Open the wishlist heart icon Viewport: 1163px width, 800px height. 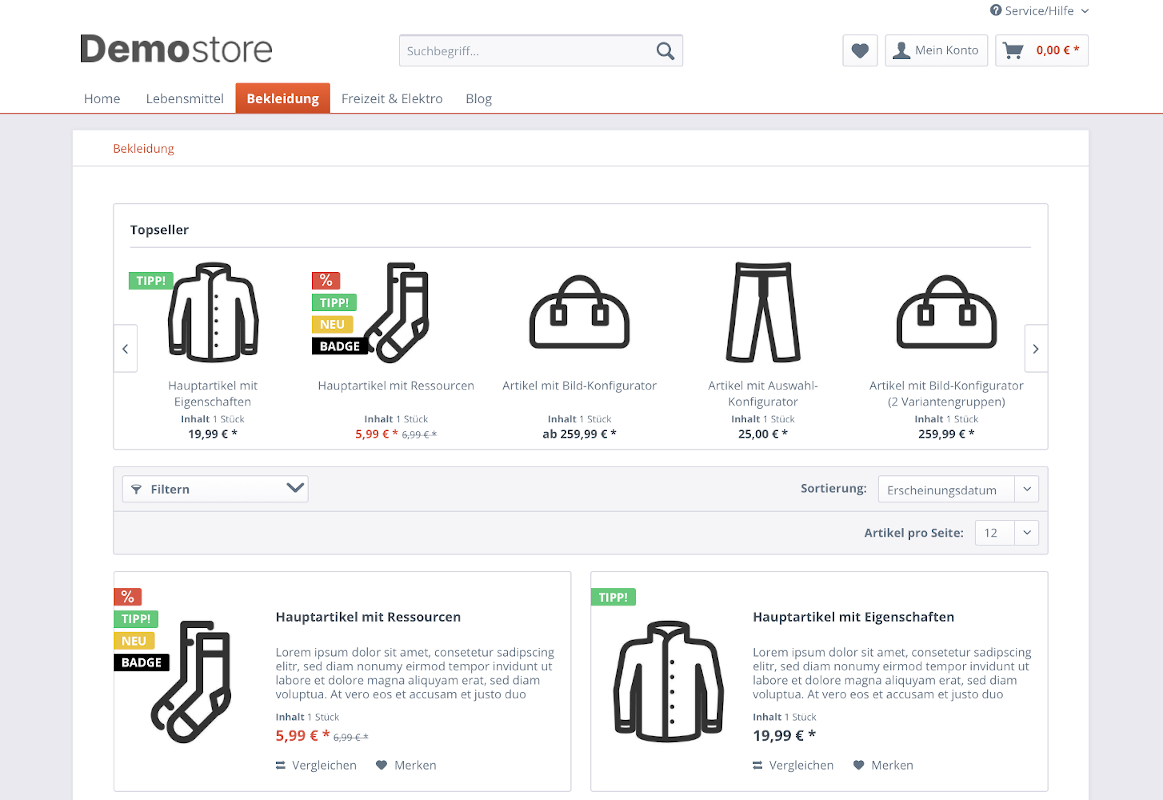(860, 51)
